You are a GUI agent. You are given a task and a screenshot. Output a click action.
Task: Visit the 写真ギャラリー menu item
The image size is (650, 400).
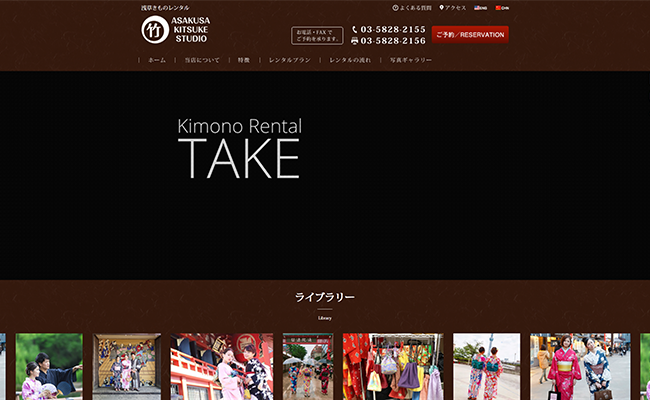[x=411, y=60]
